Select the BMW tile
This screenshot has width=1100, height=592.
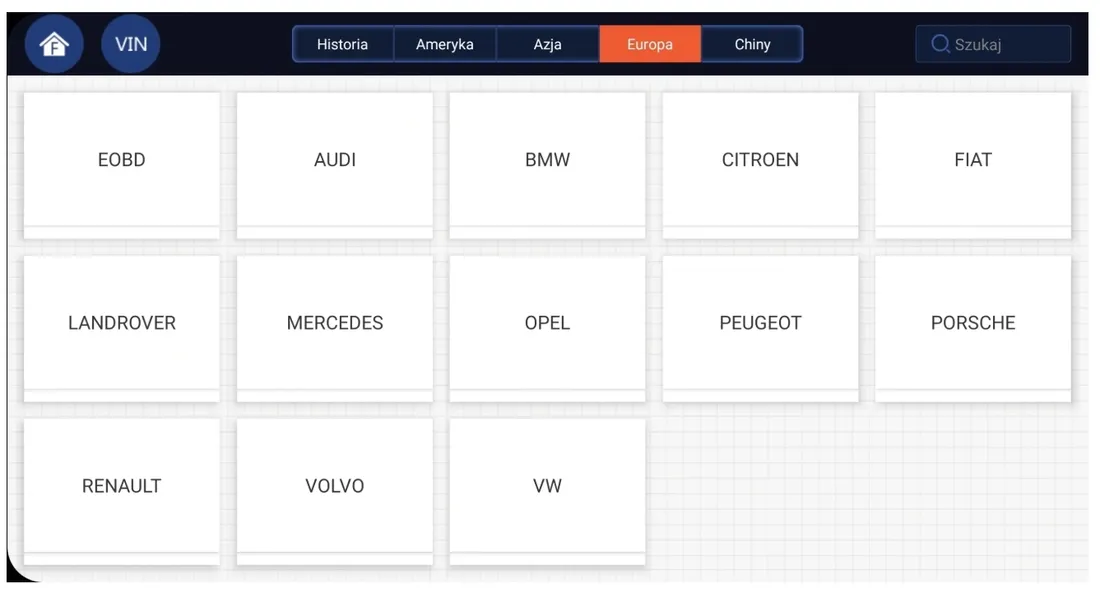pyautogui.click(x=547, y=160)
